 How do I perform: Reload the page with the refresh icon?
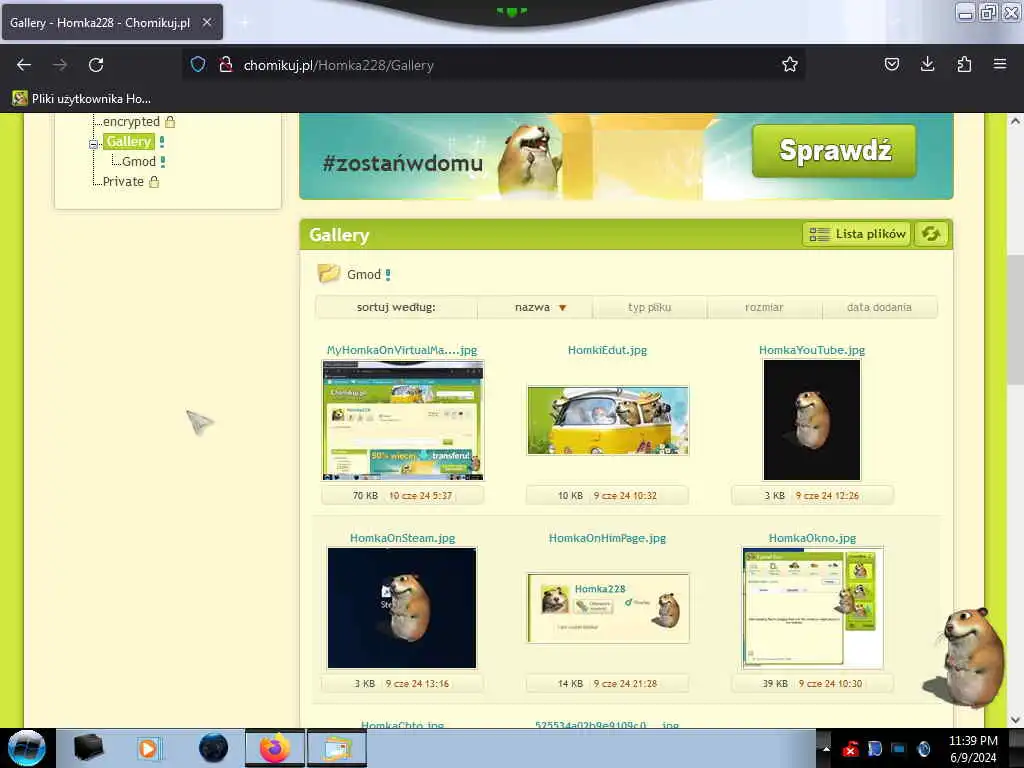96,65
